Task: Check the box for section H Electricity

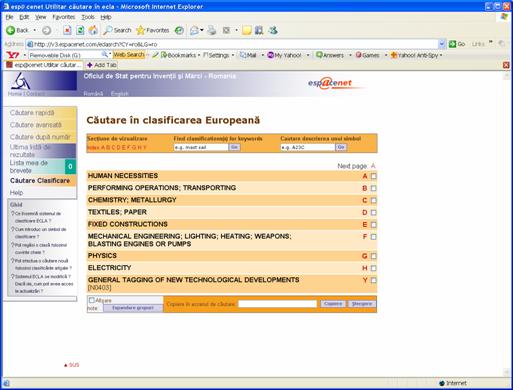Action: coord(374,268)
